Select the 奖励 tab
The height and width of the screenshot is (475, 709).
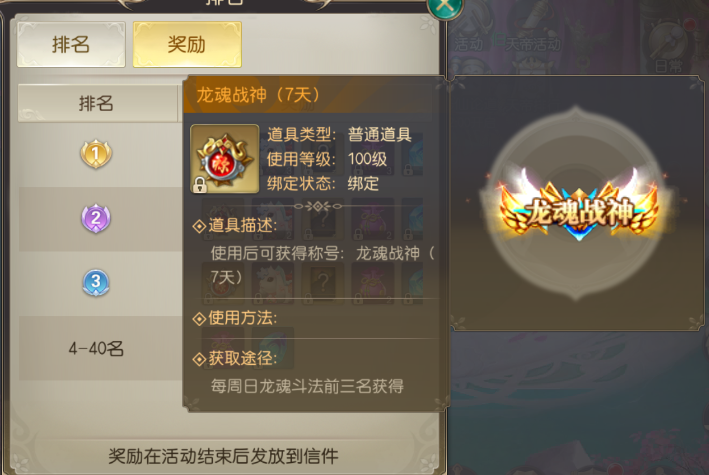(x=187, y=45)
